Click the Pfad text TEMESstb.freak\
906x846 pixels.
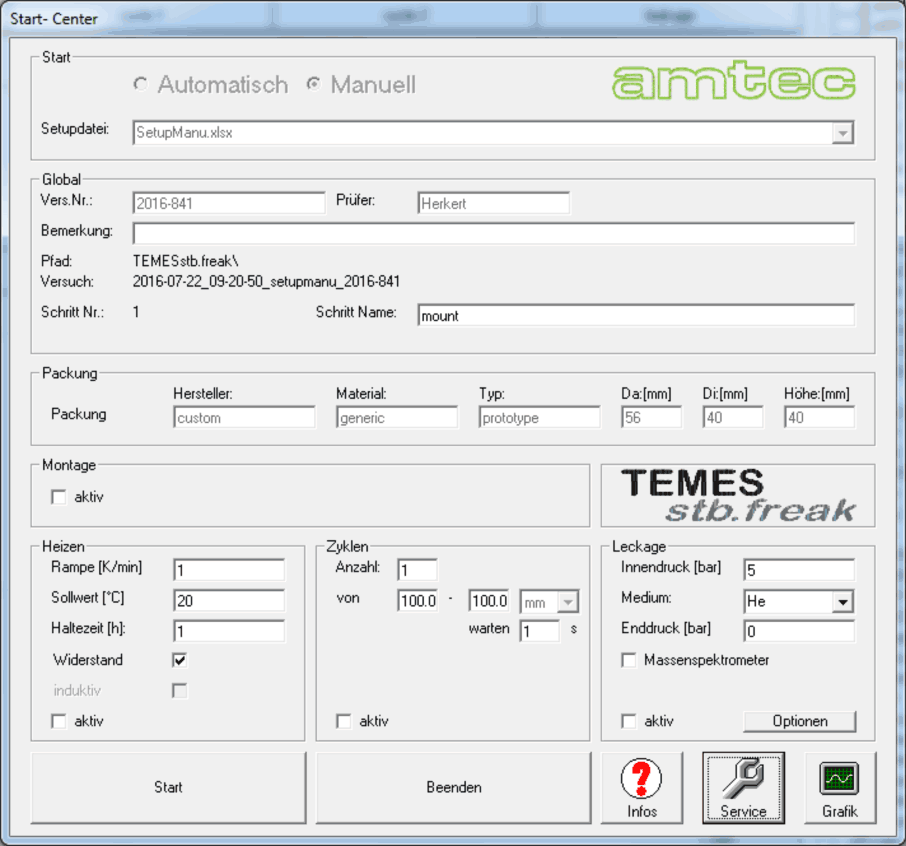(x=185, y=261)
